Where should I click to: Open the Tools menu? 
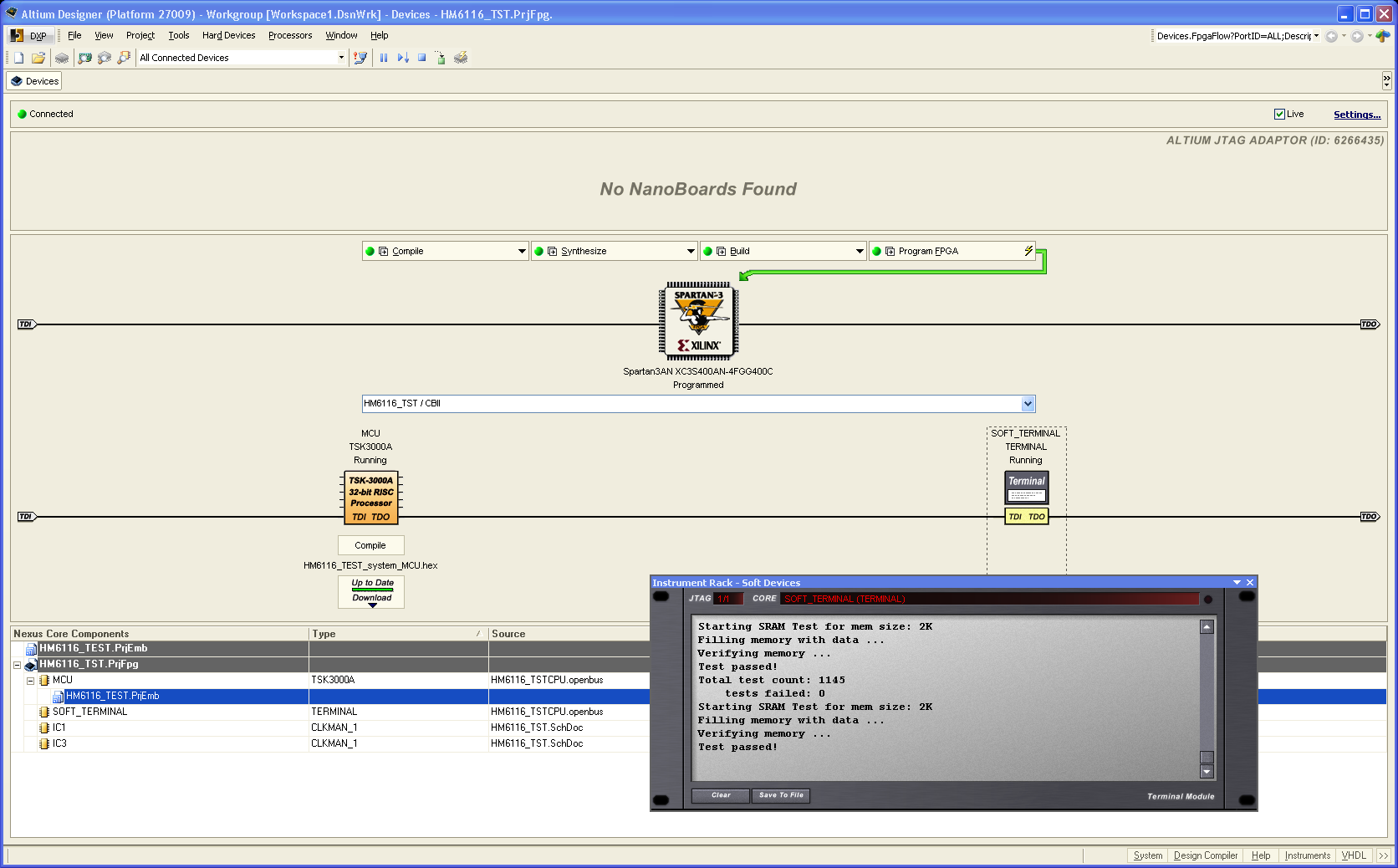point(179,35)
